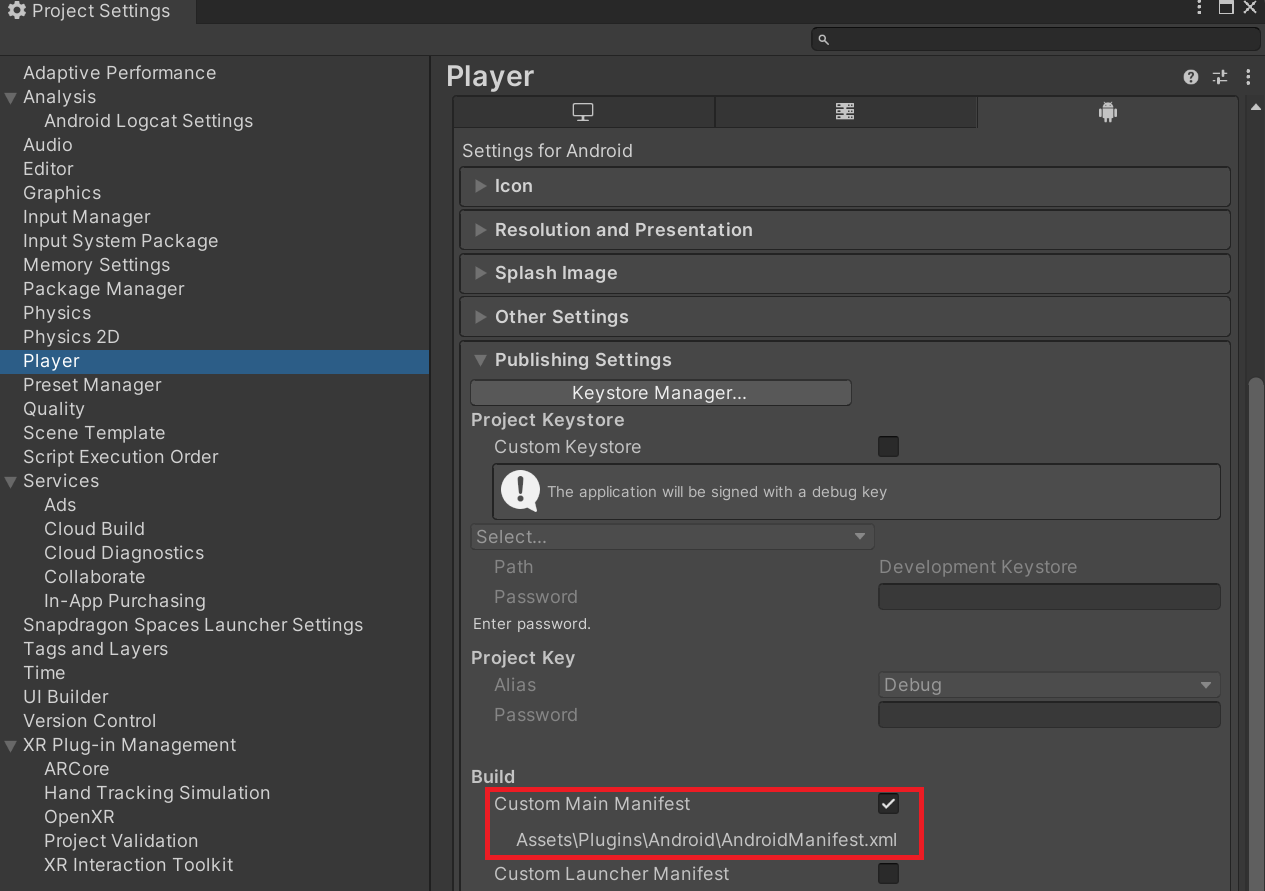The image size is (1265, 891).
Task: Select the Quality settings category
Action: pyautogui.click(x=54, y=409)
